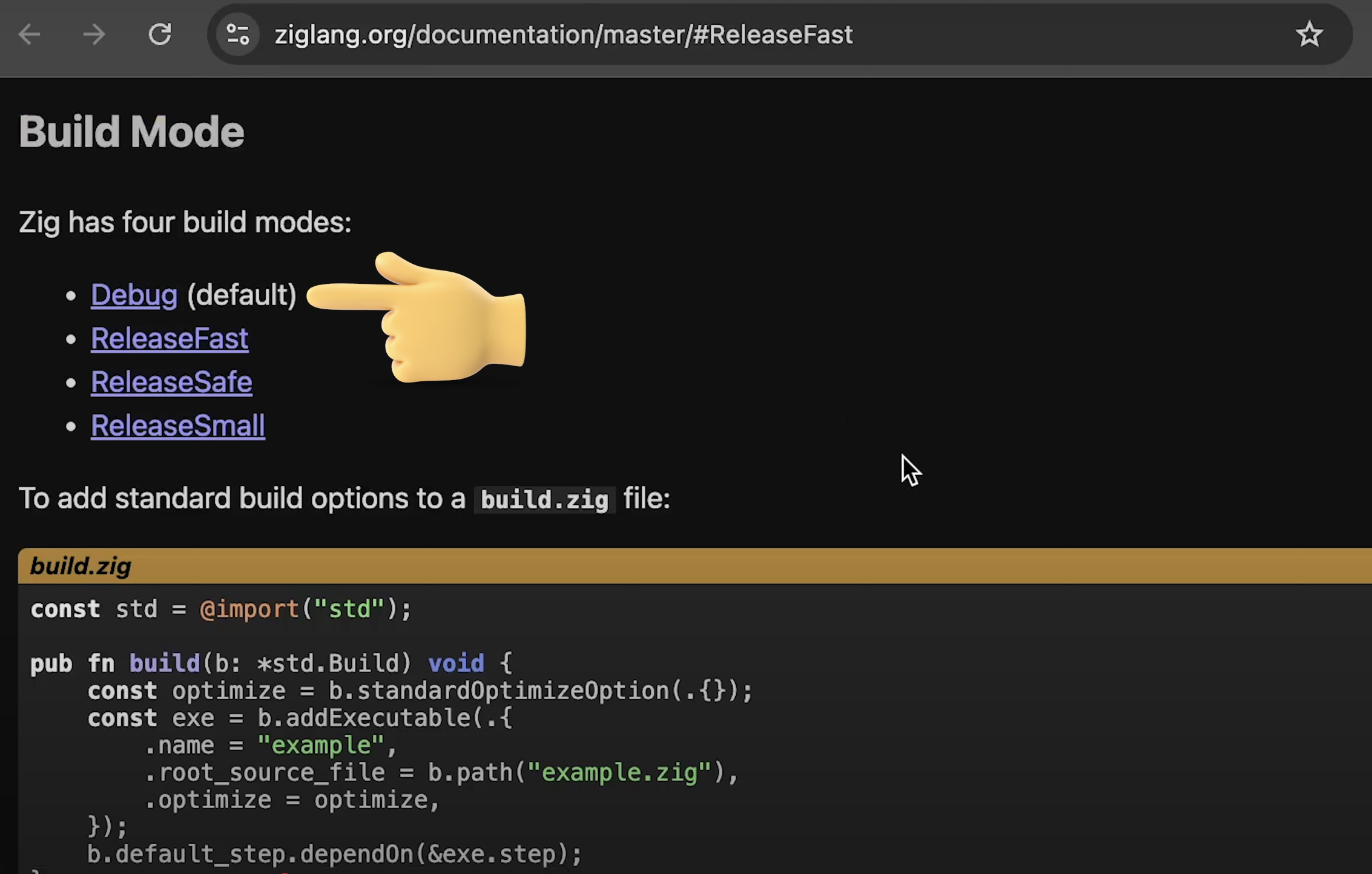Click the @import keyword in the code

[249, 609]
